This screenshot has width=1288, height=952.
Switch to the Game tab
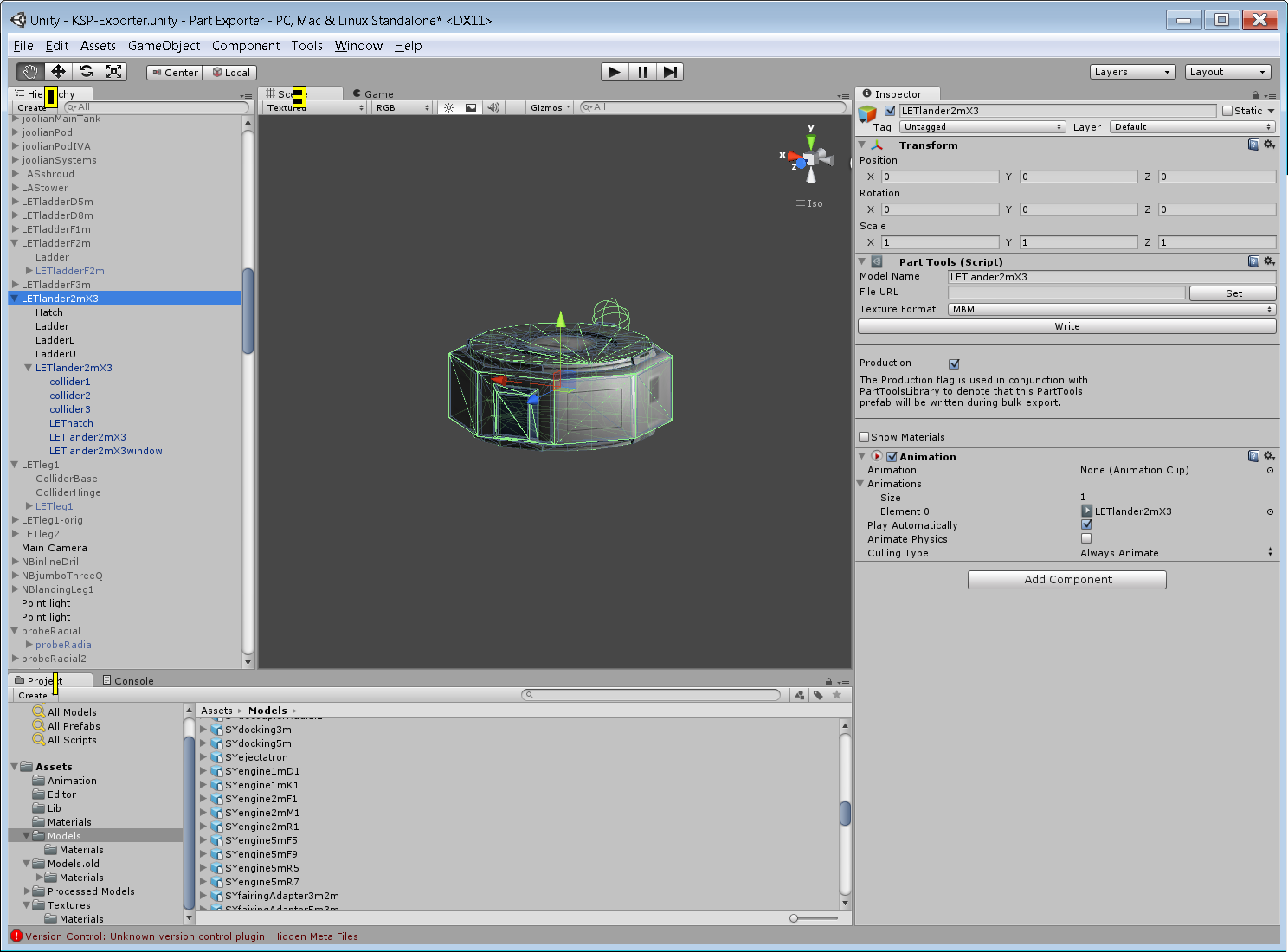point(373,94)
